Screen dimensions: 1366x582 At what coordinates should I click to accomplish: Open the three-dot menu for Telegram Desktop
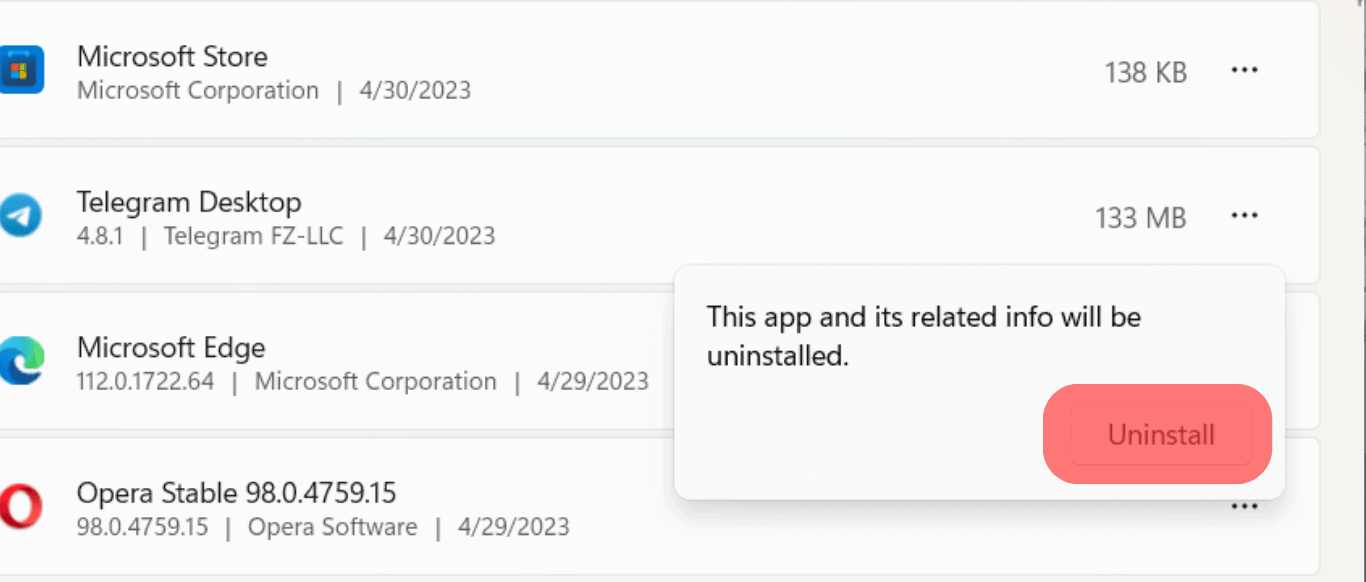[1244, 216]
